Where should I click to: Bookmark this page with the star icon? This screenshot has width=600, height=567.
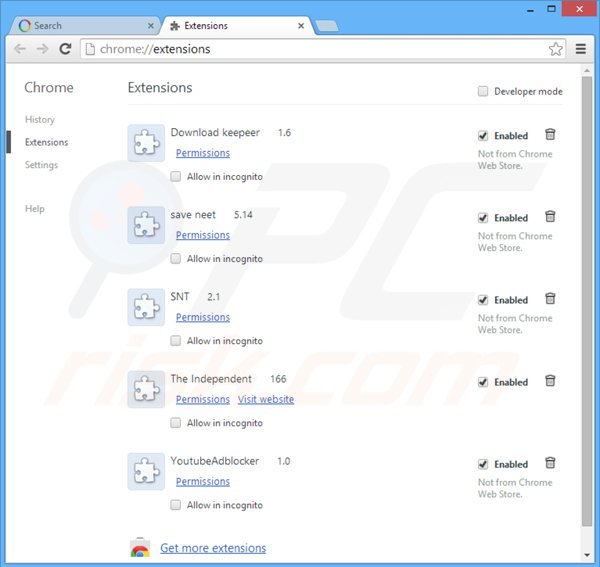(555, 49)
